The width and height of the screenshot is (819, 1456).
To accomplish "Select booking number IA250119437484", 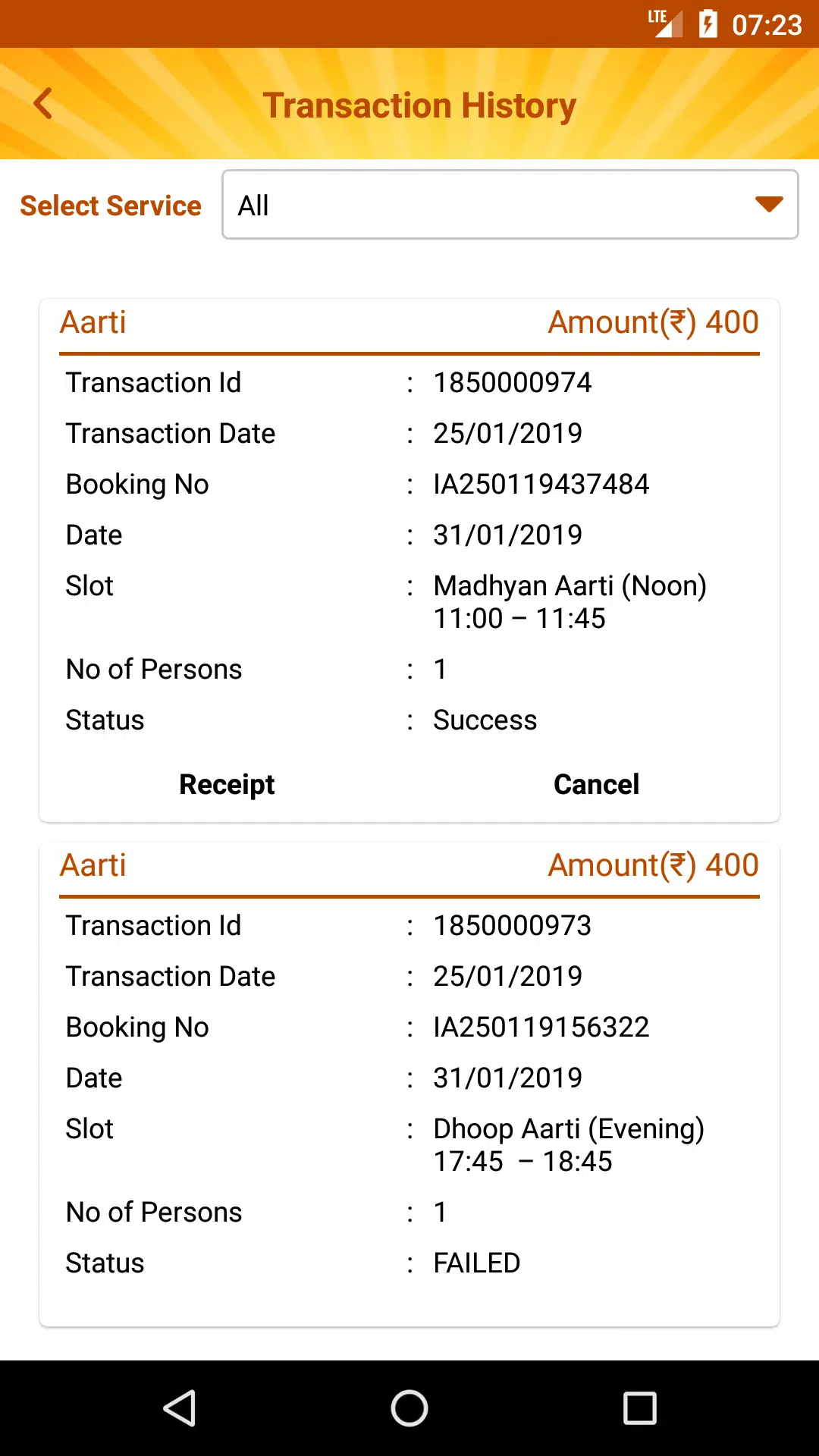I will 541,484.
